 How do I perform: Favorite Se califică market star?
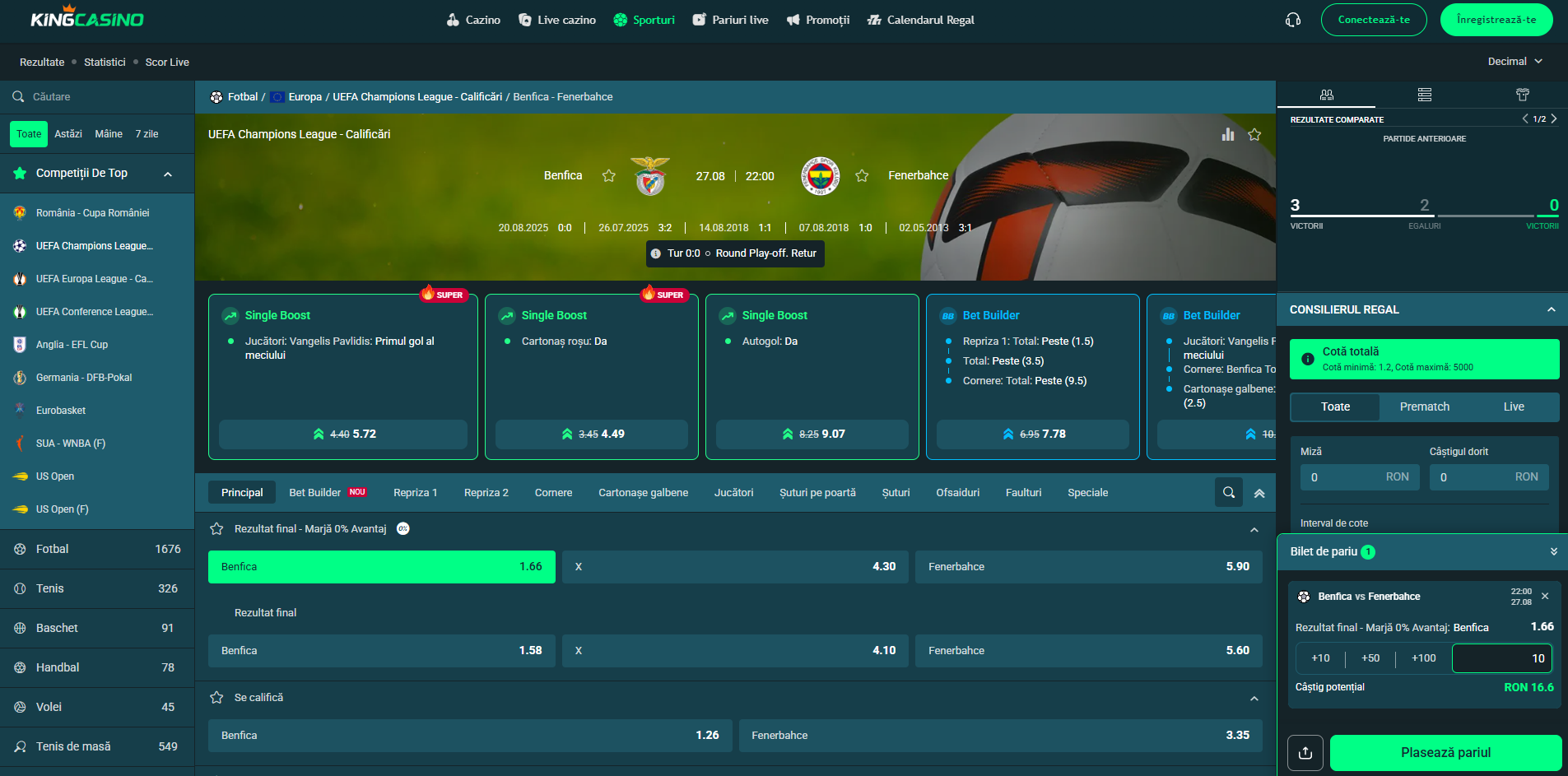216,698
